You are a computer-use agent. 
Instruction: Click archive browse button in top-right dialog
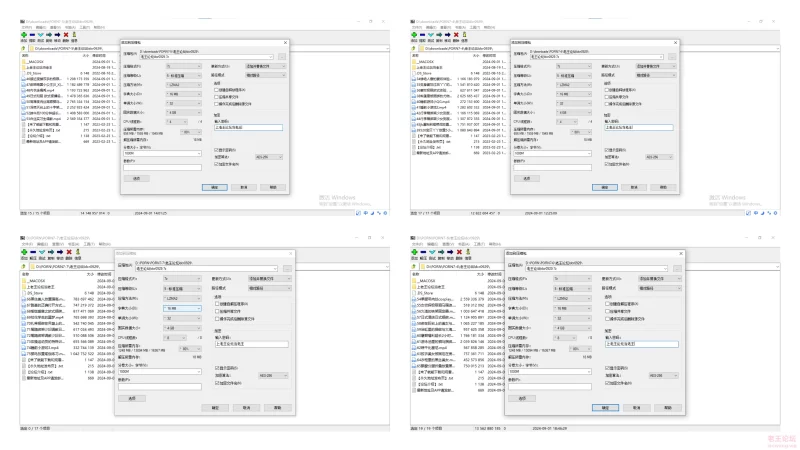672,57
